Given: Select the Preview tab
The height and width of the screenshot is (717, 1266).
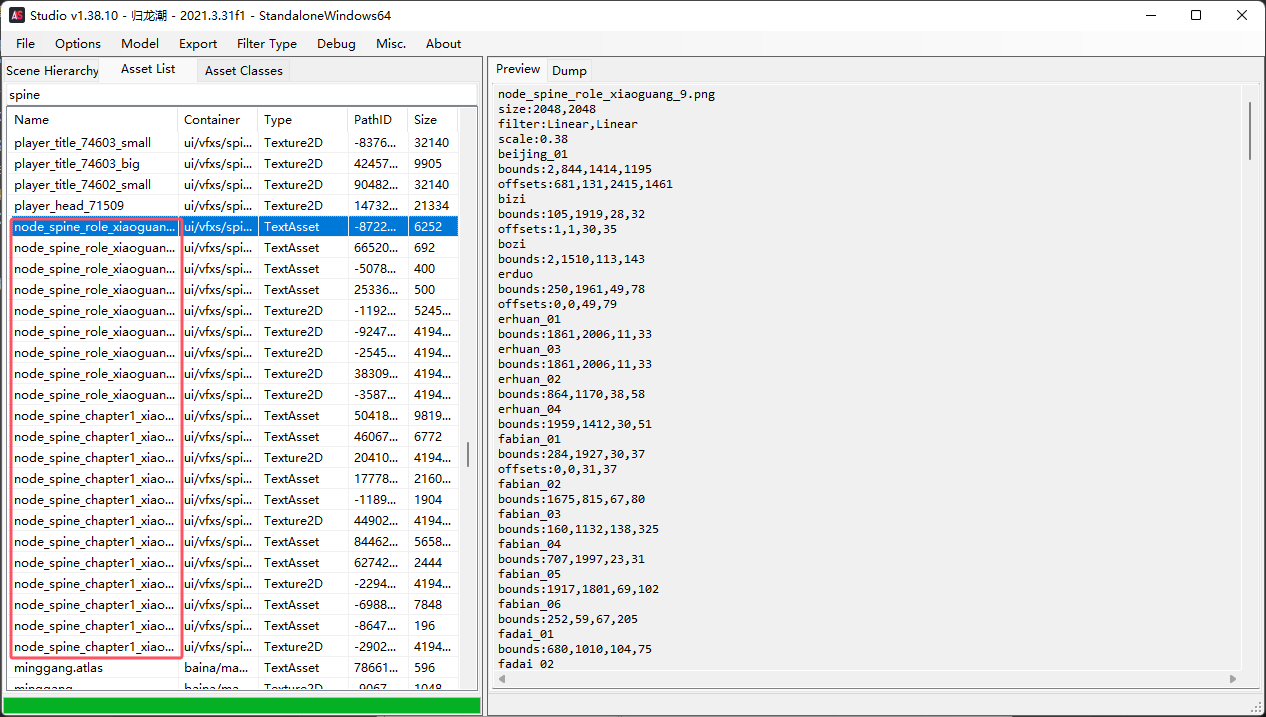Looking at the screenshot, I should coord(518,69).
